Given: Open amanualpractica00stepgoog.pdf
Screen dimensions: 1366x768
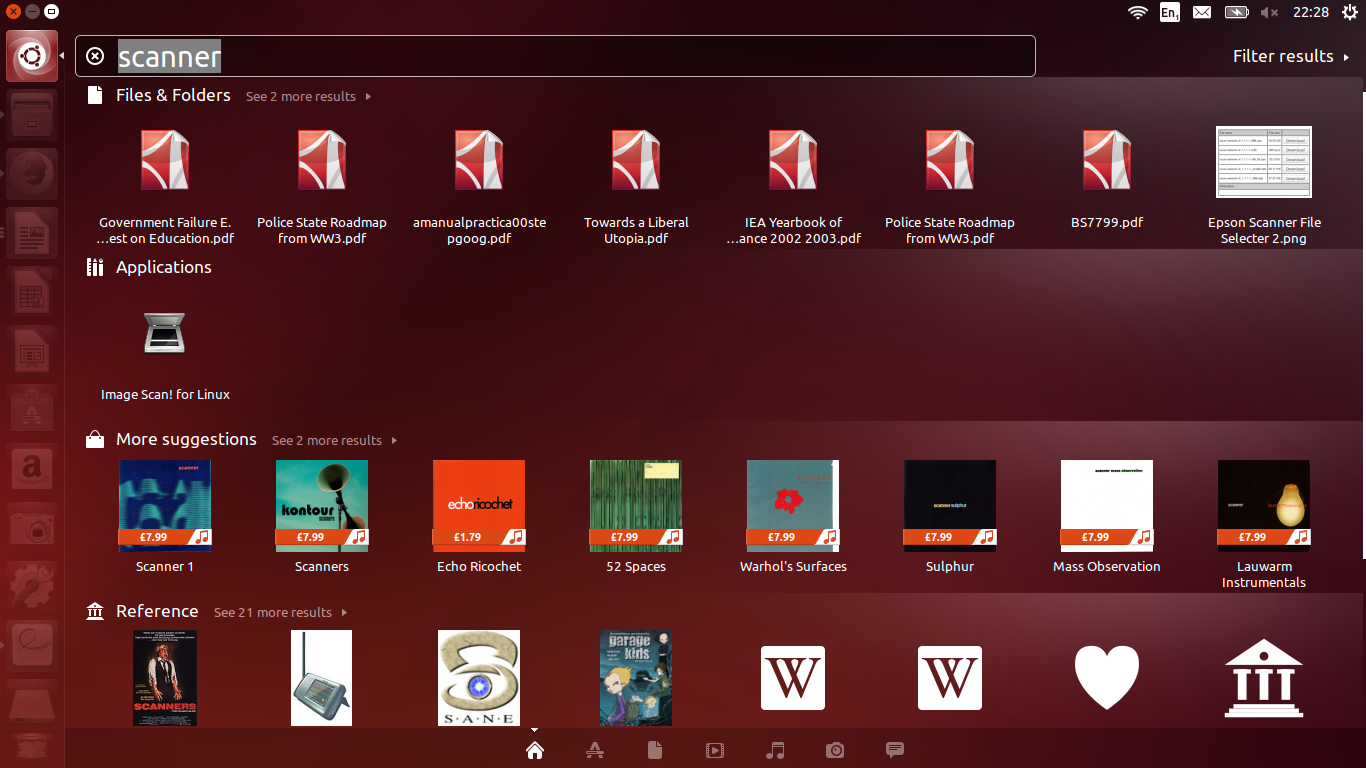Looking at the screenshot, I should tap(479, 185).
